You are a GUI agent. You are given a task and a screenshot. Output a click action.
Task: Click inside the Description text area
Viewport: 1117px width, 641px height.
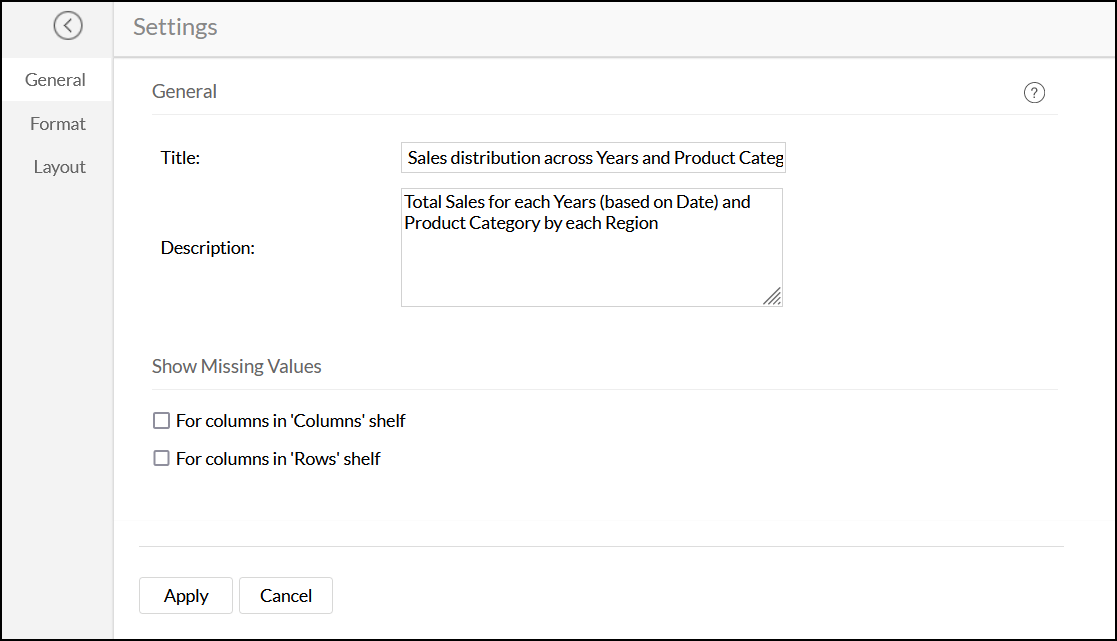pos(591,265)
